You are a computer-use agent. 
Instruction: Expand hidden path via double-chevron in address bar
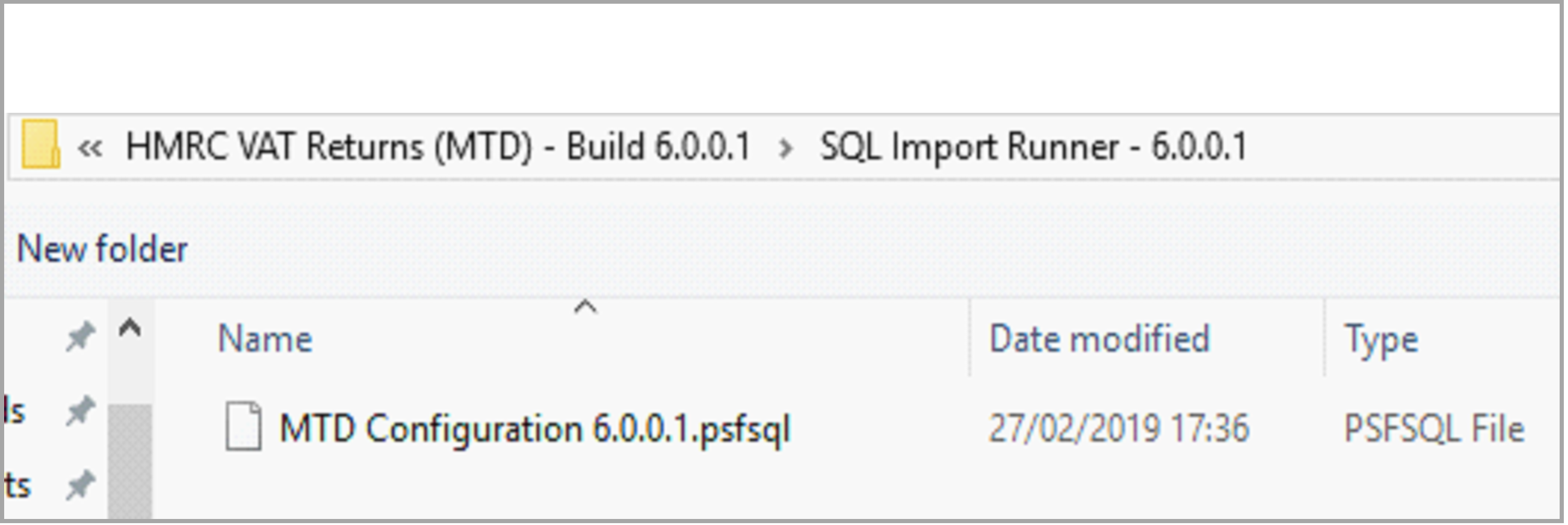90,148
